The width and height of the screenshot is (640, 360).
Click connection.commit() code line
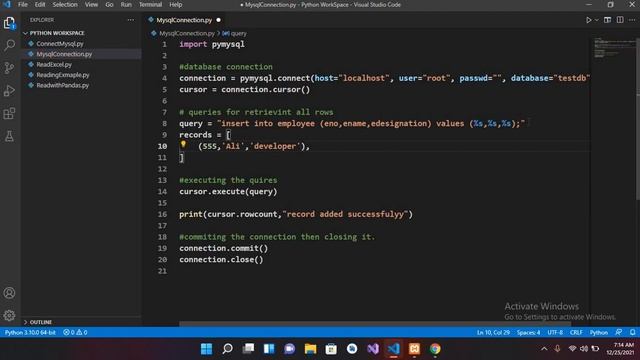click(x=224, y=248)
